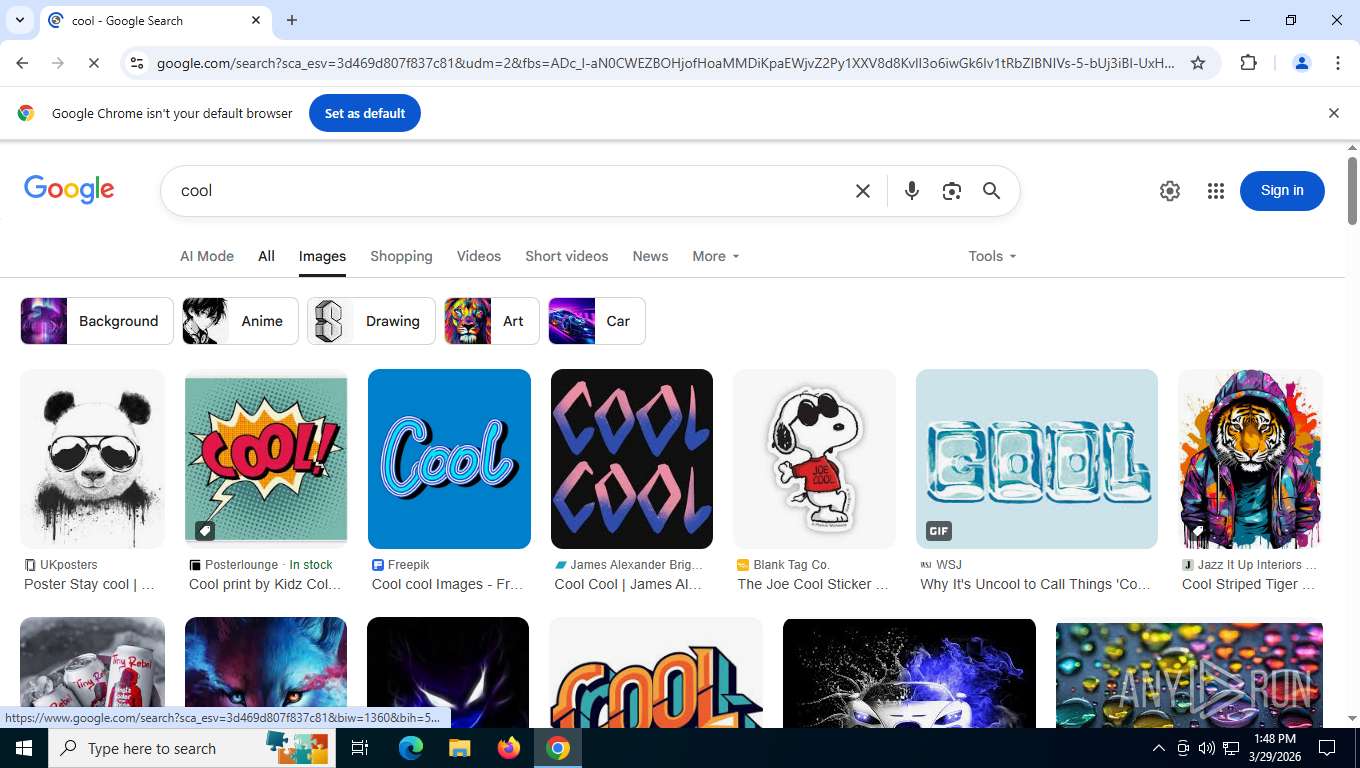Open the tab search chevron in the title bar
1360x768 pixels.
pyautogui.click(x=19, y=20)
